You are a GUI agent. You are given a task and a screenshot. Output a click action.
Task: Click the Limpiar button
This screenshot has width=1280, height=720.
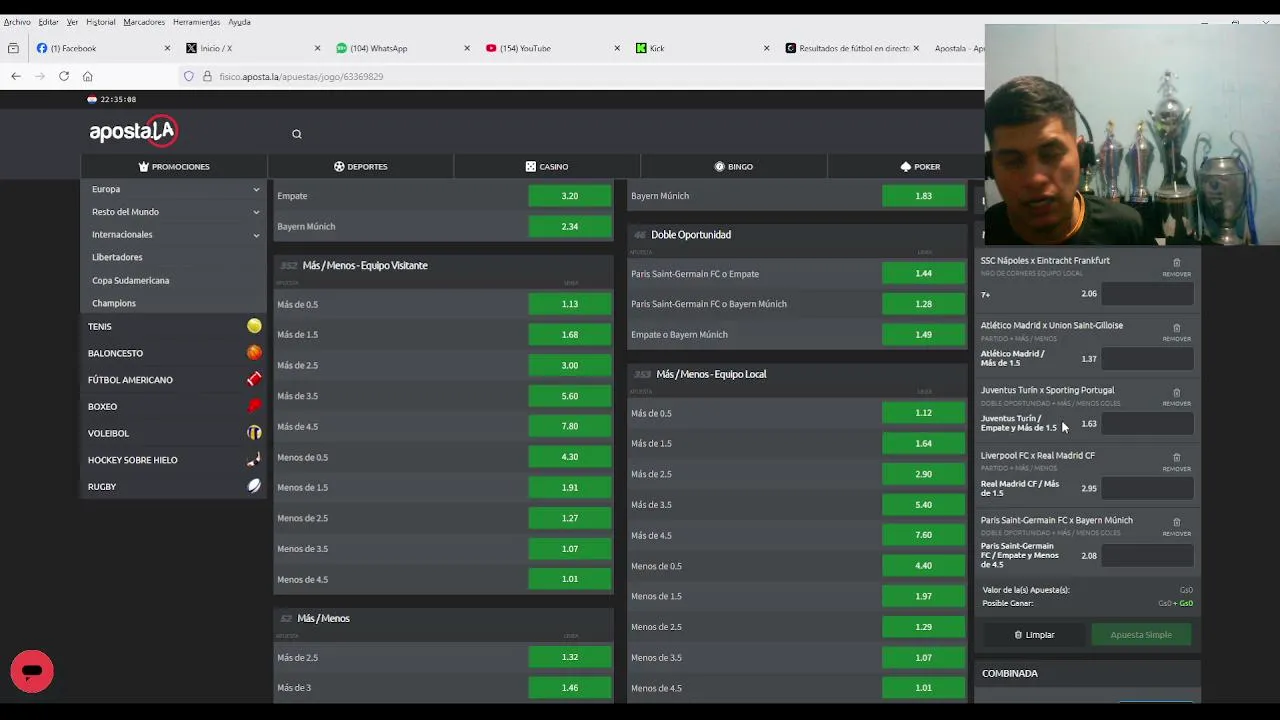pos(1034,635)
